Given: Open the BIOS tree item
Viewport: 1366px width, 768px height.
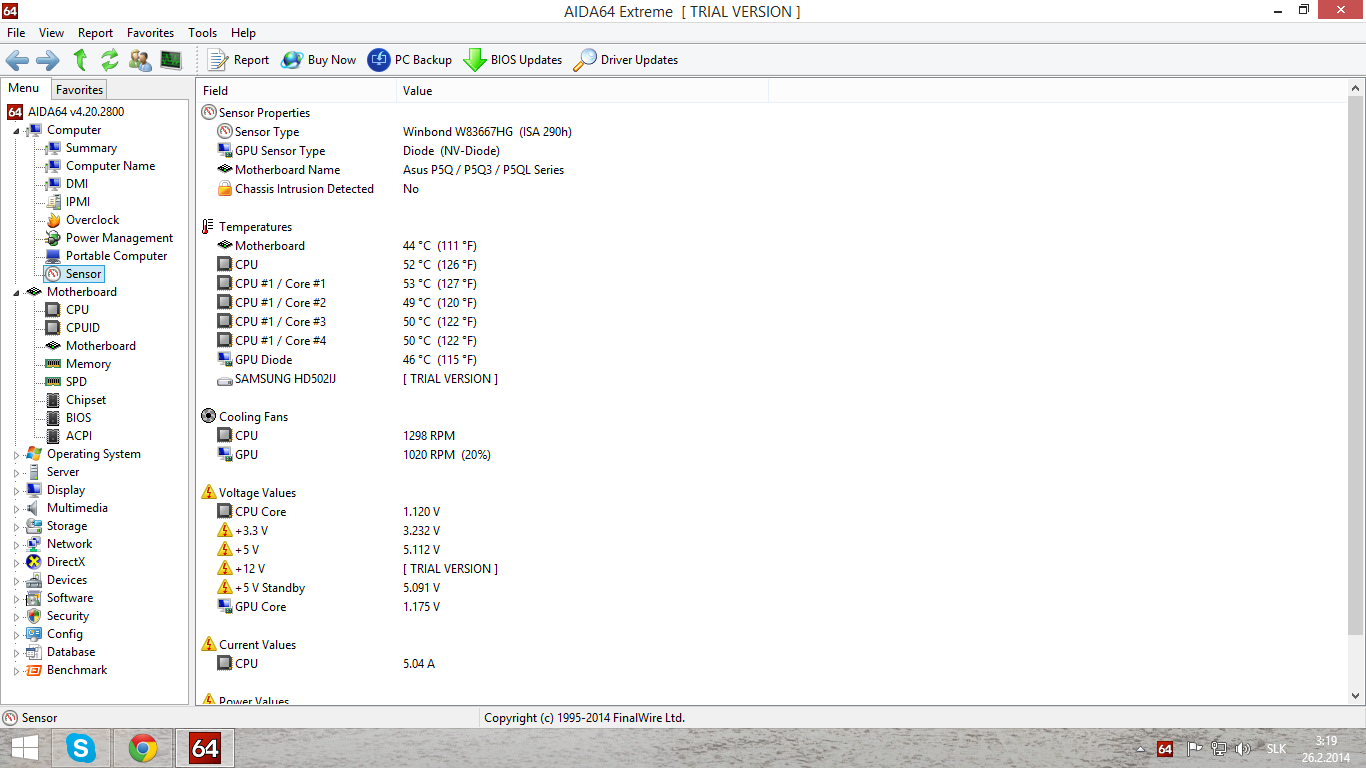Looking at the screenshot, I should [78, 418].
